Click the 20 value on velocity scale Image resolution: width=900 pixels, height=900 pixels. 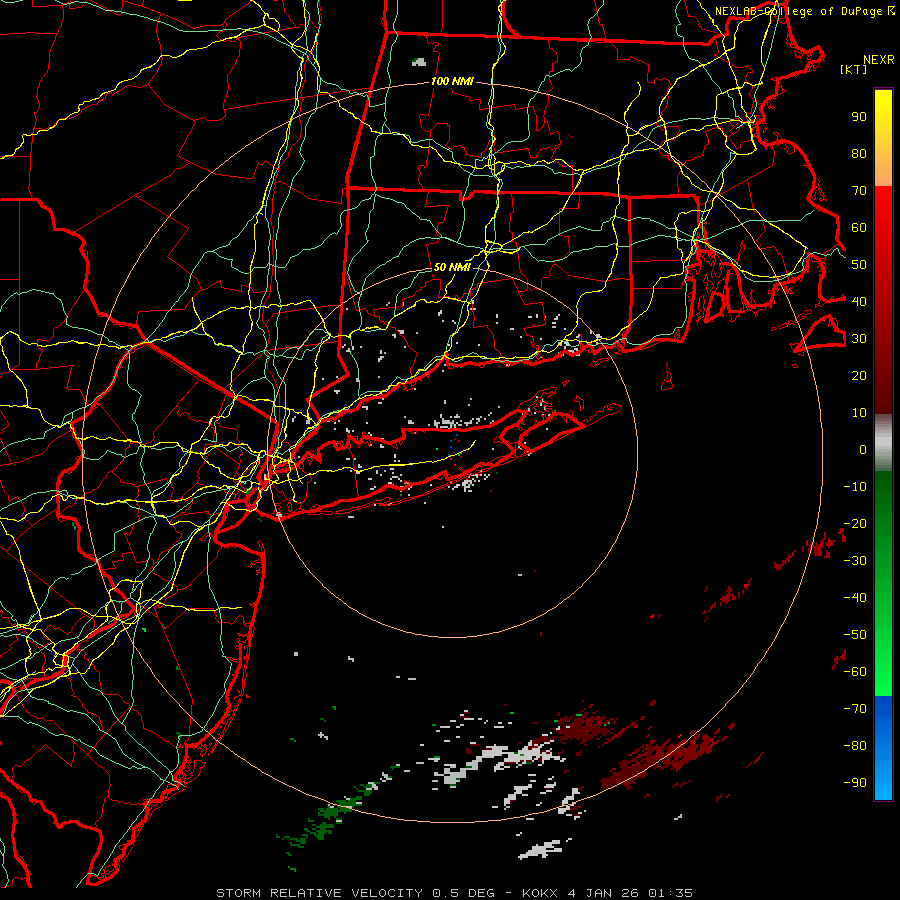[x=859, y=376]
